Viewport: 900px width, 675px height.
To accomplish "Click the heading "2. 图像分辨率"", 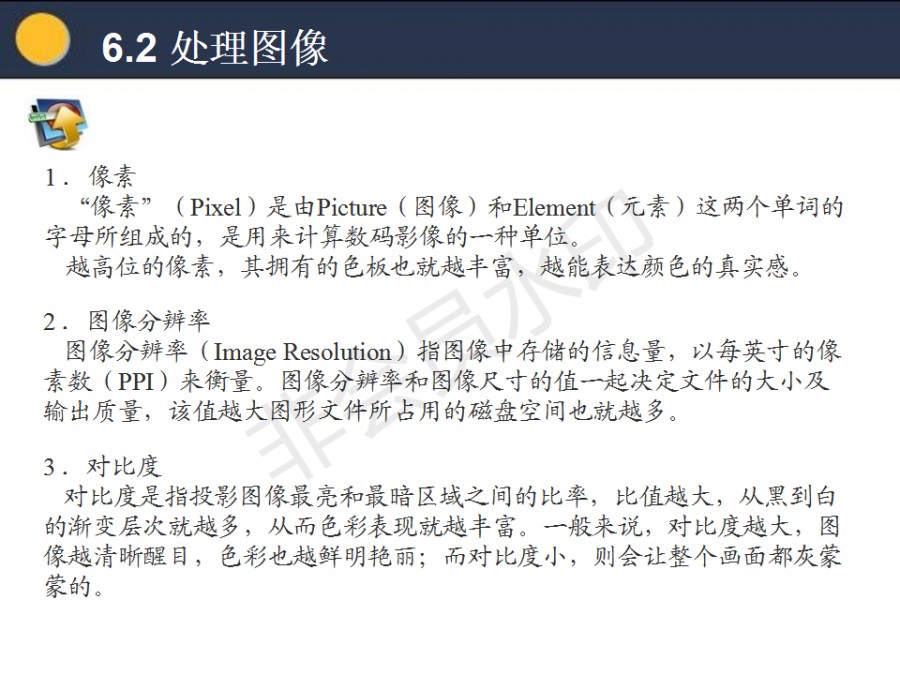I will coord(127,321).
